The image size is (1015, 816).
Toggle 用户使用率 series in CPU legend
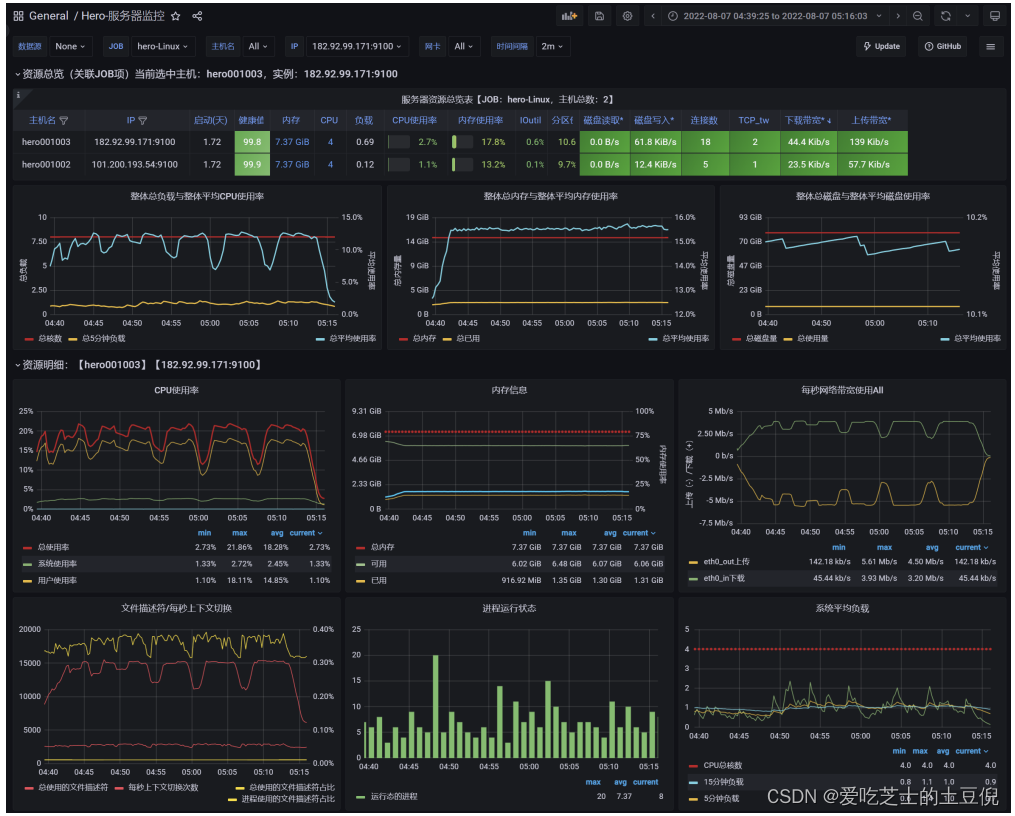coord(57,581)
